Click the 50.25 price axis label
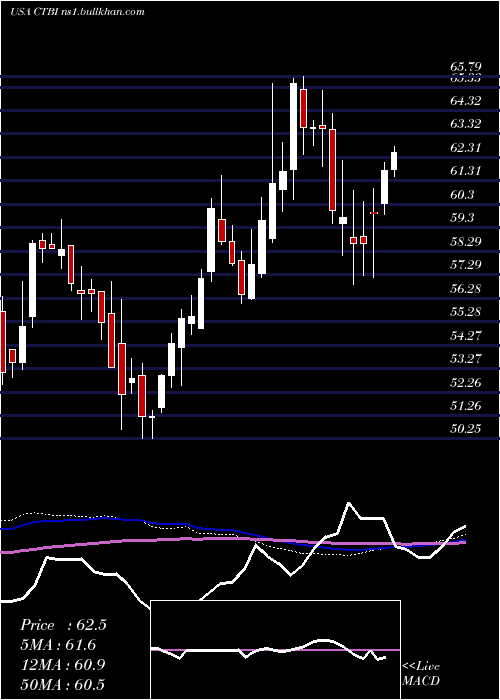The width and height of the screenshot is (500, 700). 466,429
